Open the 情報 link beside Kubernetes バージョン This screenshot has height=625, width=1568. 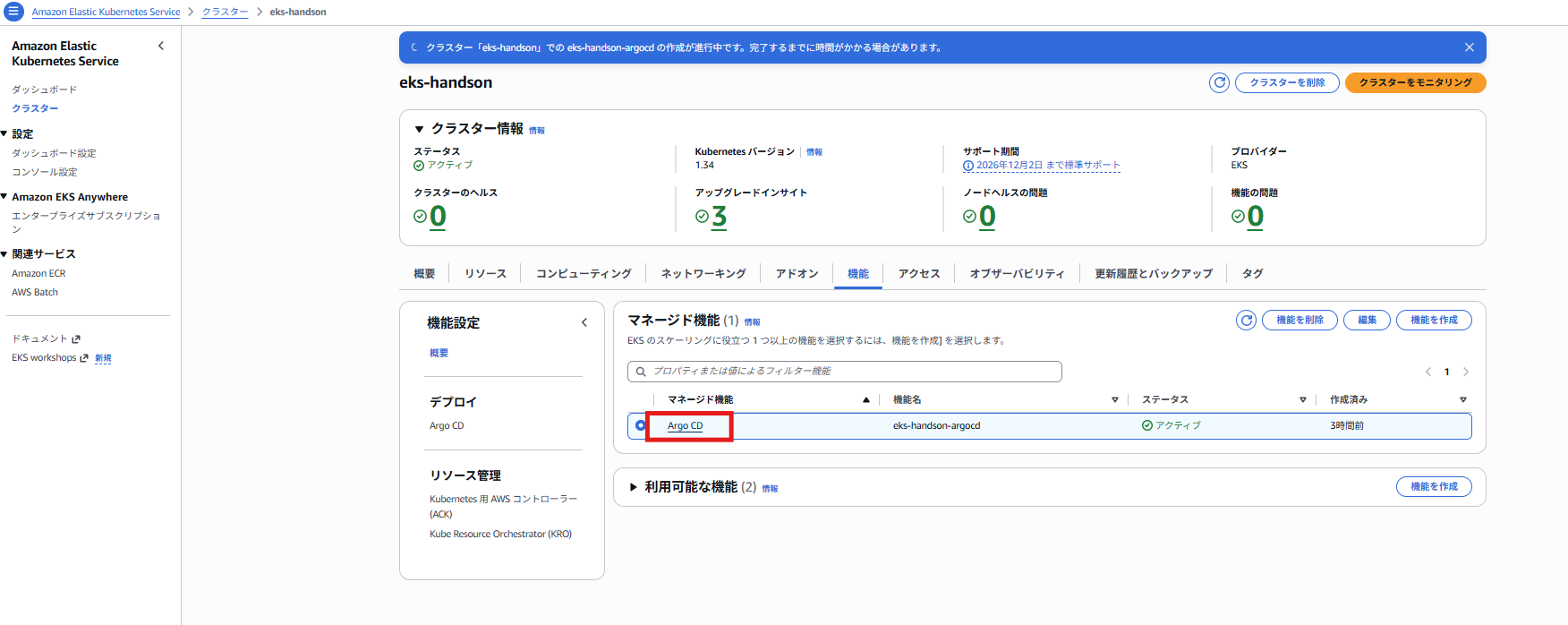click(814, 152)
